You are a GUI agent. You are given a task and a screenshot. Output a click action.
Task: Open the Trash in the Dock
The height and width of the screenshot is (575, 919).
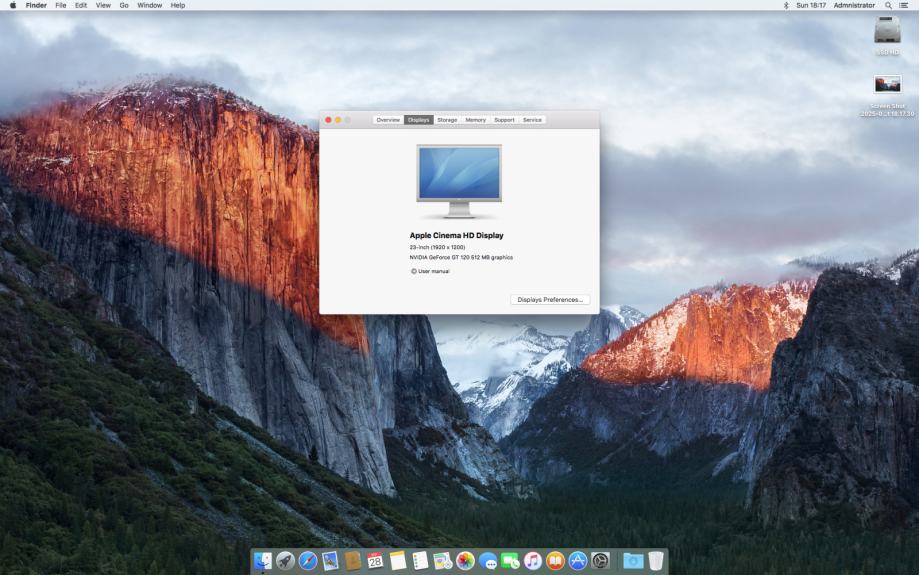tap(655, 561)
